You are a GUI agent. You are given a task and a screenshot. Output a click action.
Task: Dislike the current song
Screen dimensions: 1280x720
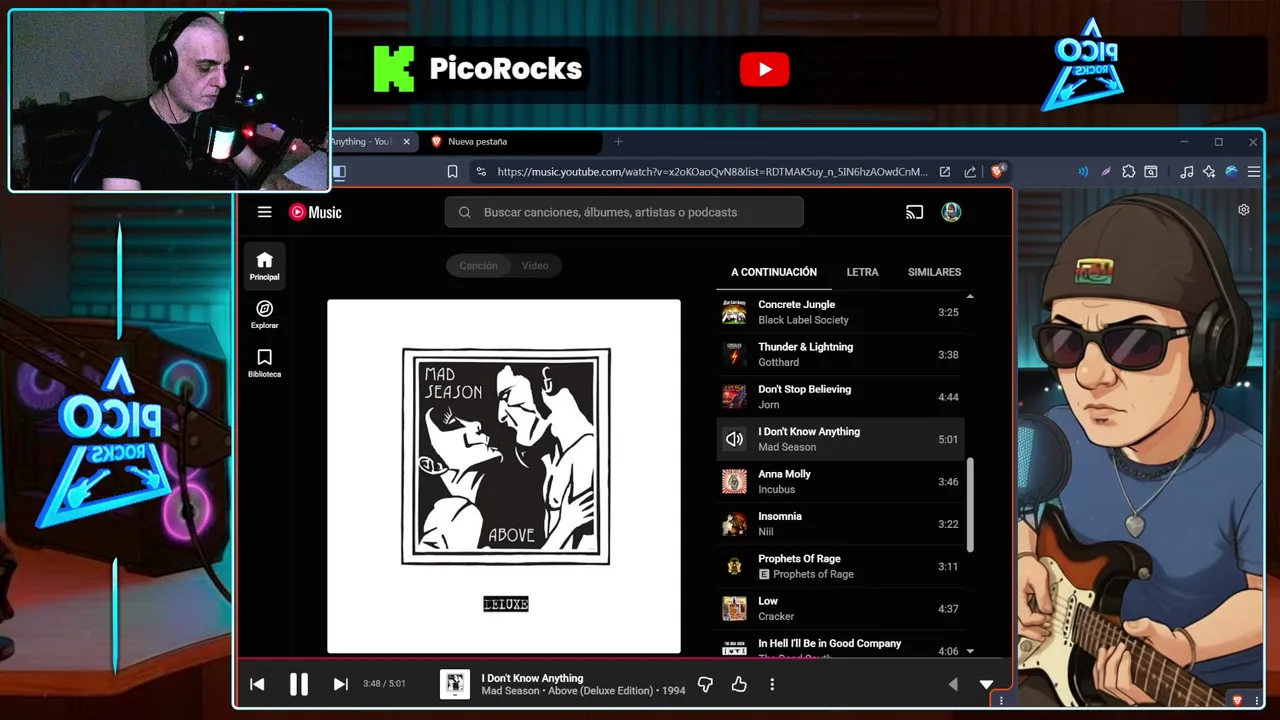point(705,684)
